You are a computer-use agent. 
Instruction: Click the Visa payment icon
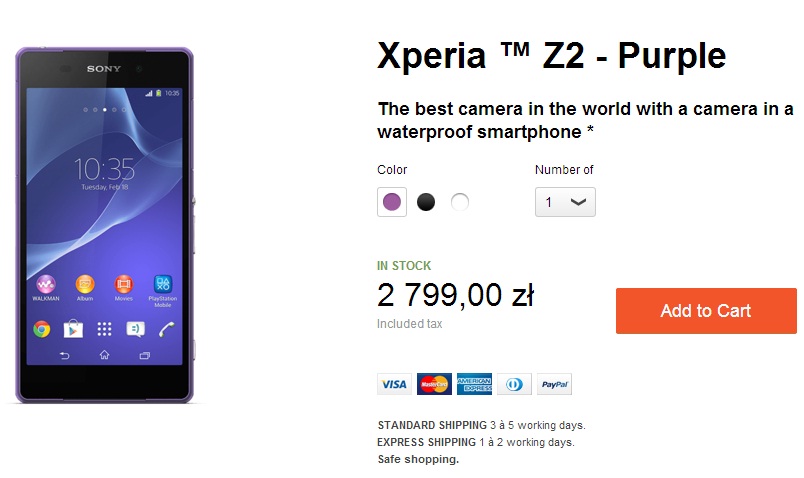[x=394, y=384]
